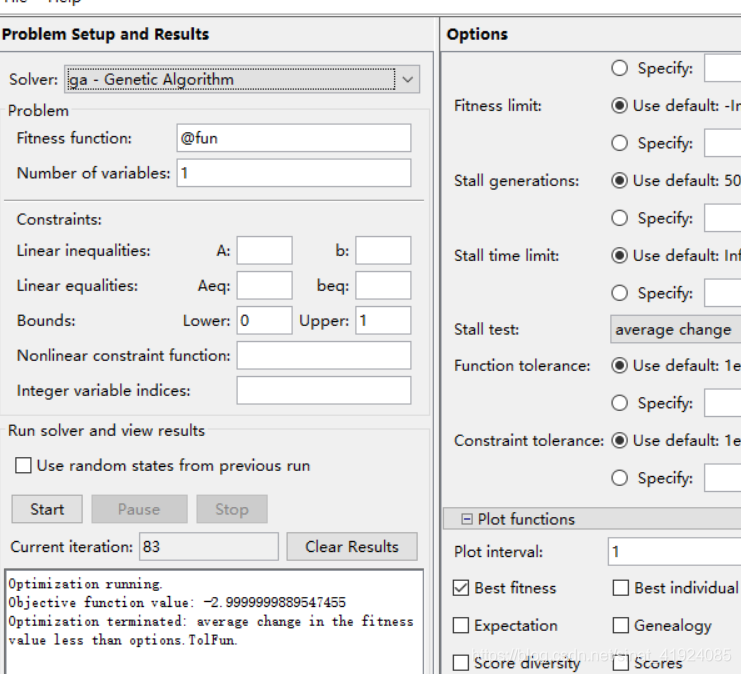Select Use default for Stall generations
This screenshot has width=741, height=674.
[x=620, y=181]
